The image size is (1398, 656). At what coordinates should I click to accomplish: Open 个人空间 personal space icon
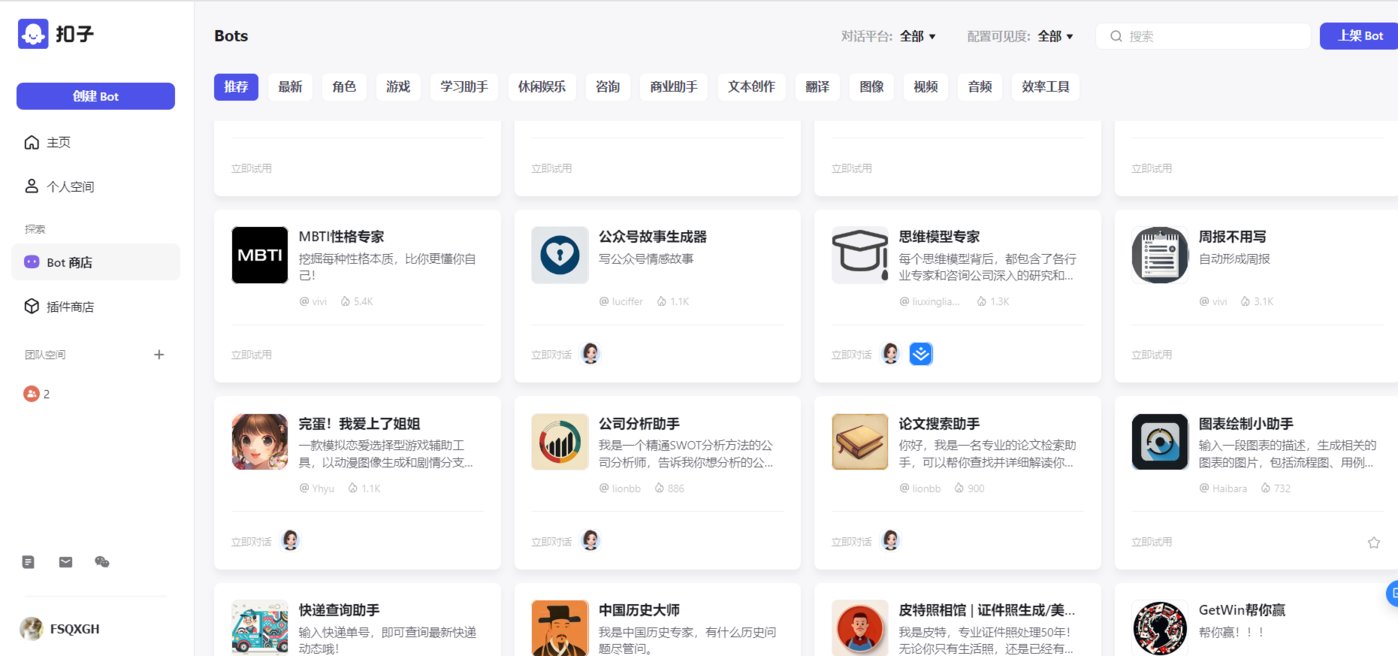click(x=31, y=187)
